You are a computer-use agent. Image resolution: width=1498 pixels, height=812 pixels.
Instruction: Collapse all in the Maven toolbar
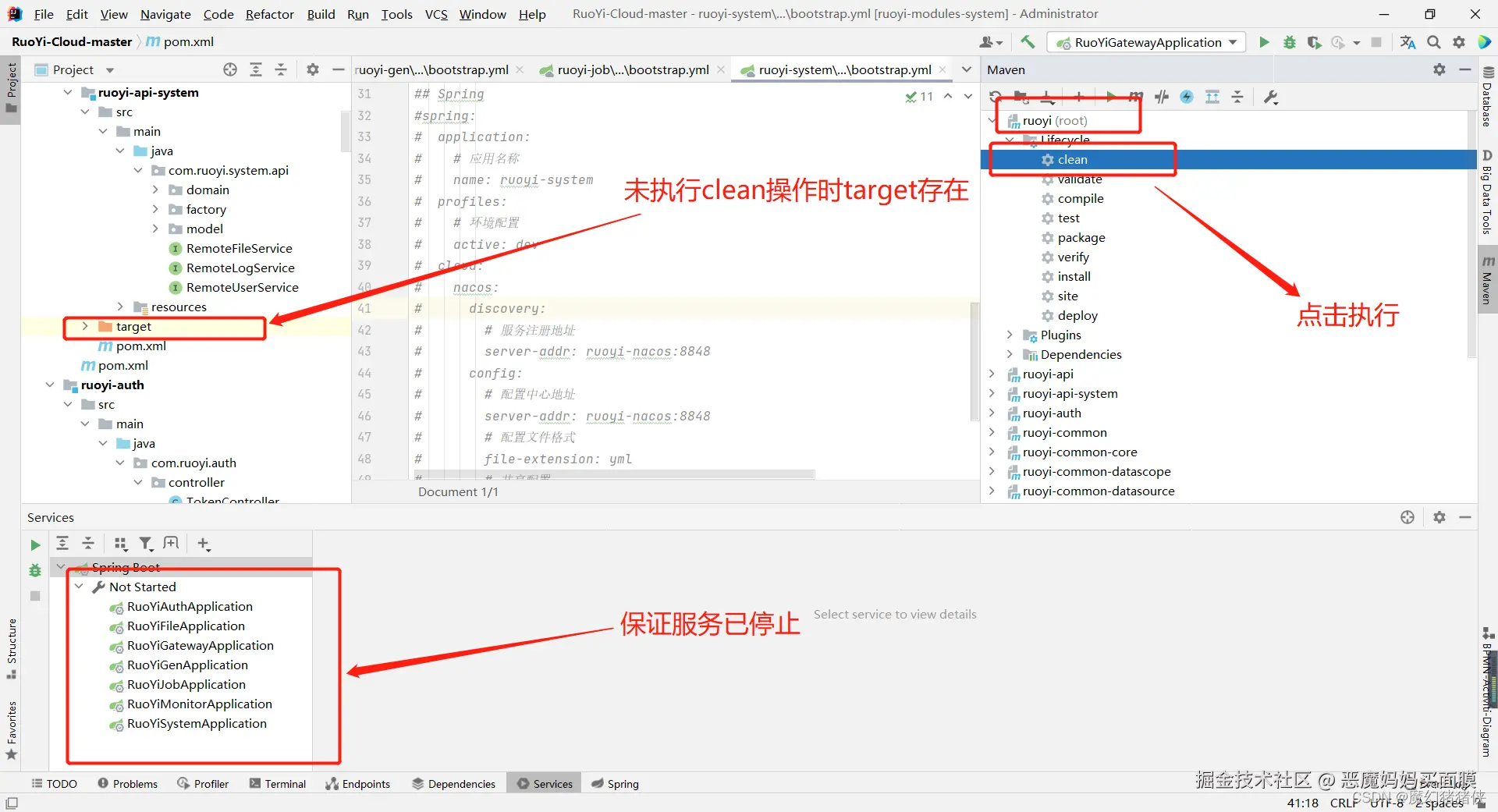(1237, 97)
